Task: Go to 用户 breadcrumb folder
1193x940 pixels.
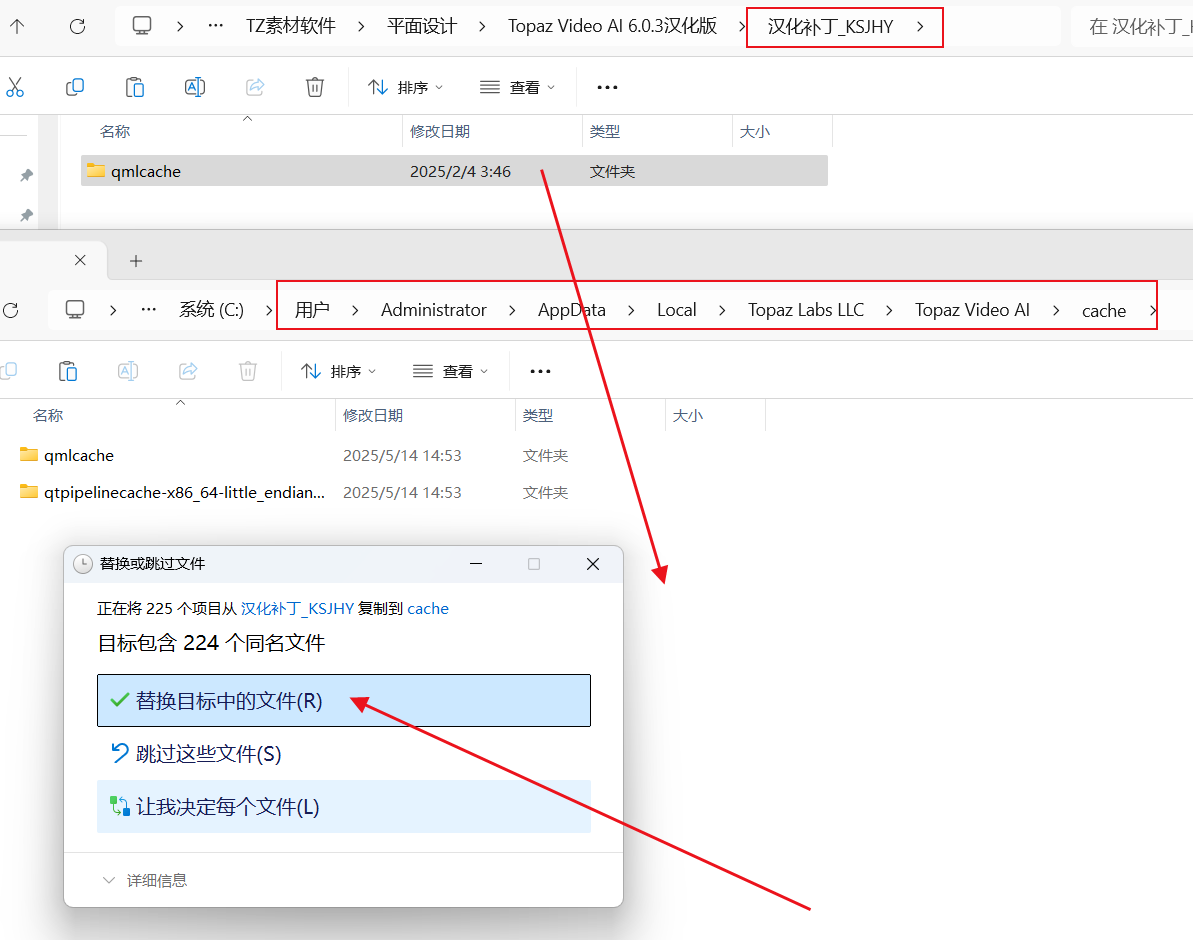Action: click(312, 310)
